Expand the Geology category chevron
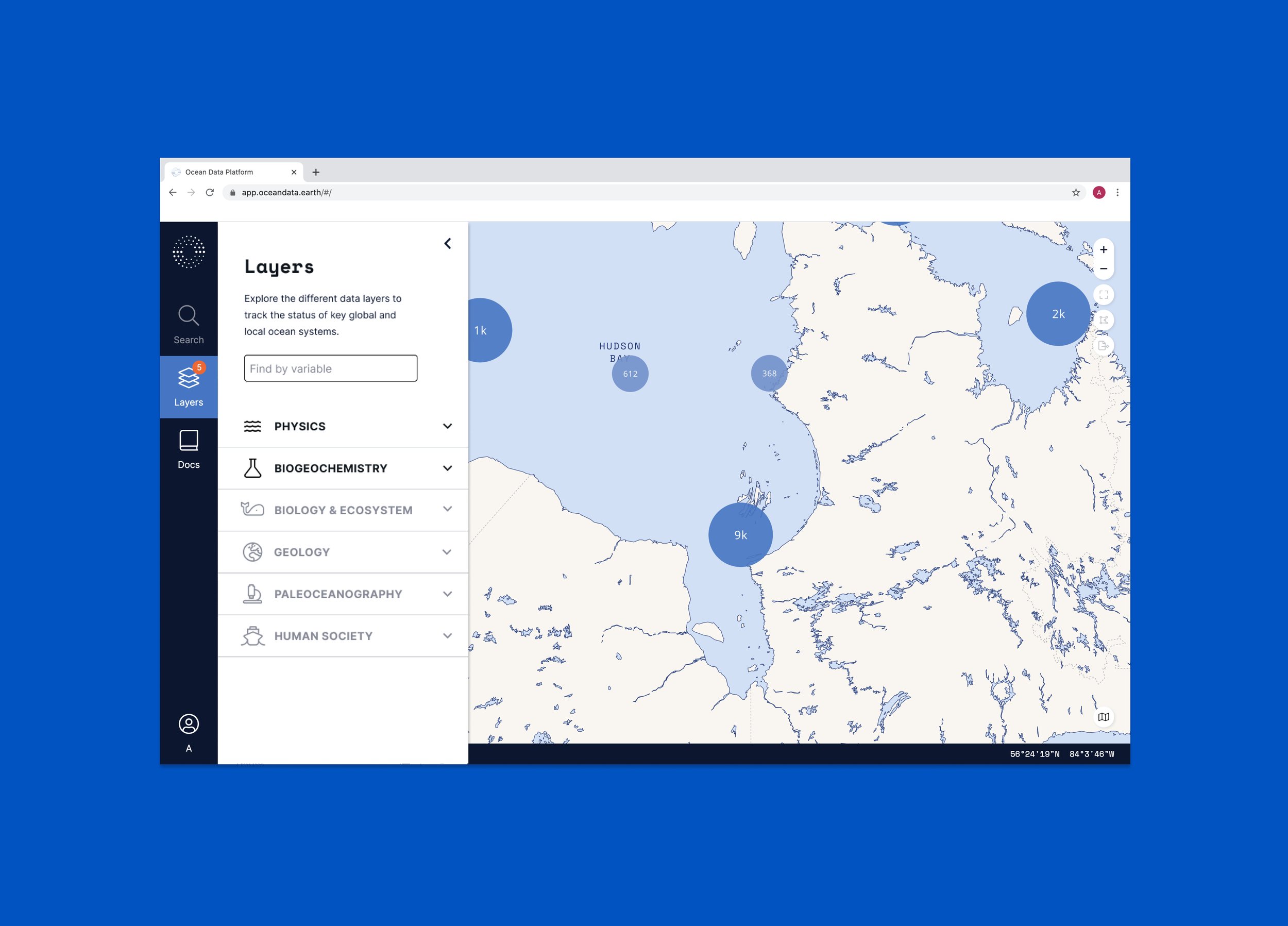1288x926 pixels. [x=447, y=552]
